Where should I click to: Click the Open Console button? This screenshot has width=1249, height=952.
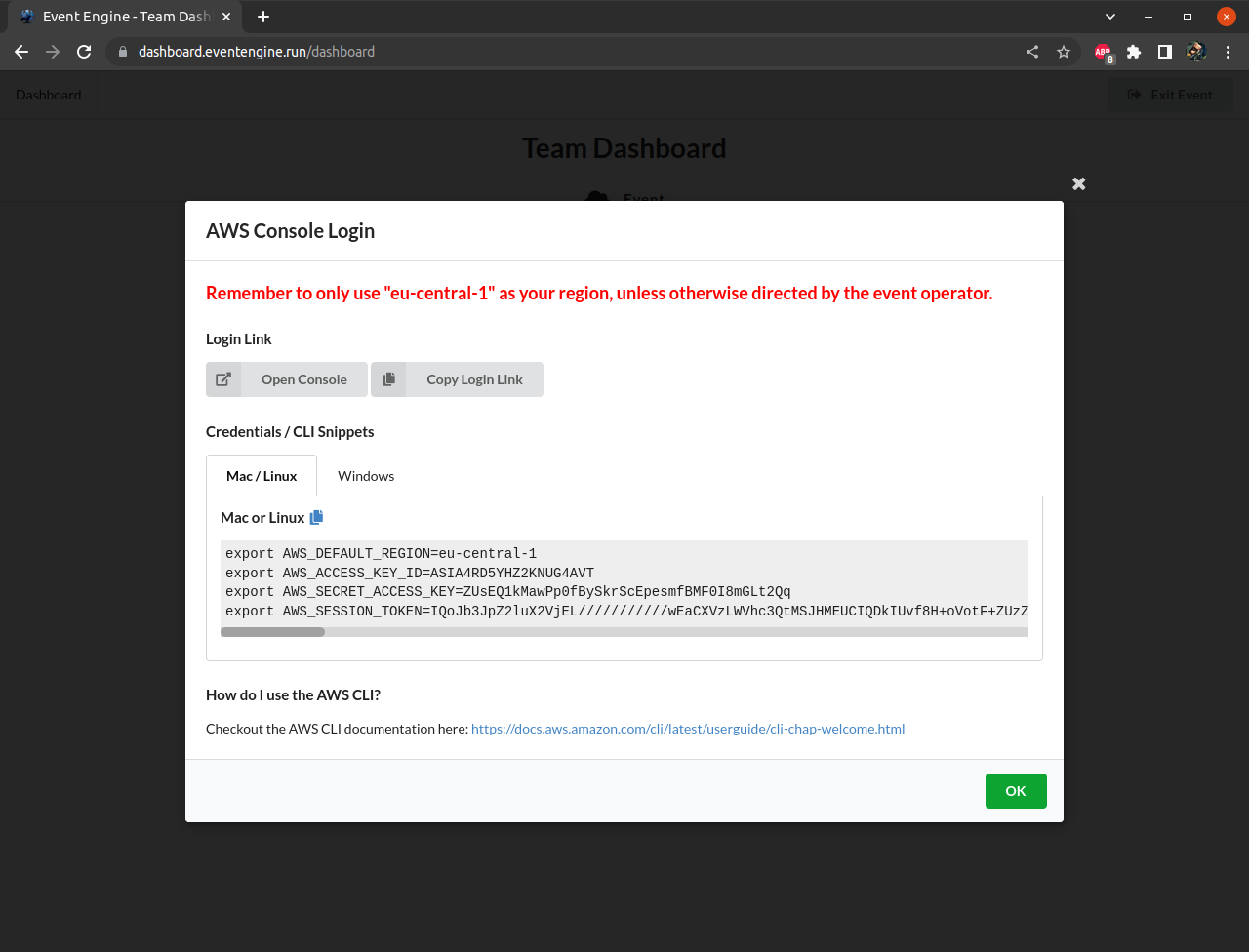click(x=287, y=379)
